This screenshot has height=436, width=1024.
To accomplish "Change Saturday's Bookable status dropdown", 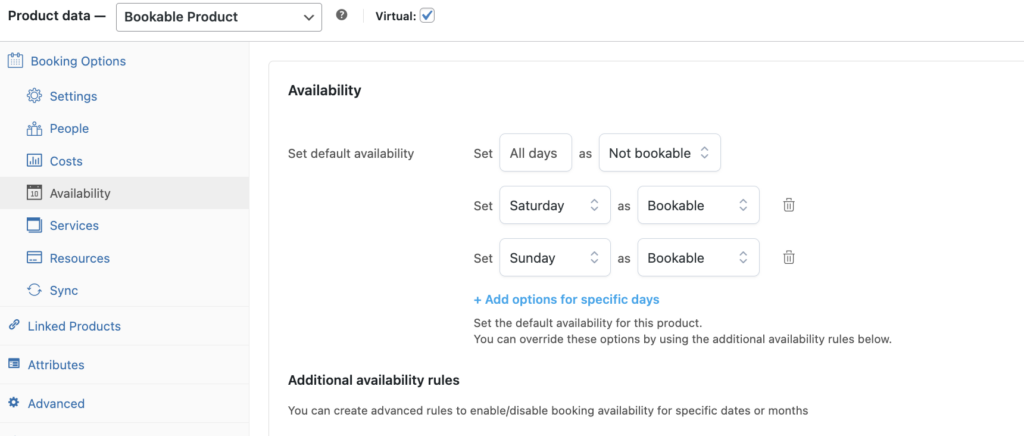I will point(697,205).
